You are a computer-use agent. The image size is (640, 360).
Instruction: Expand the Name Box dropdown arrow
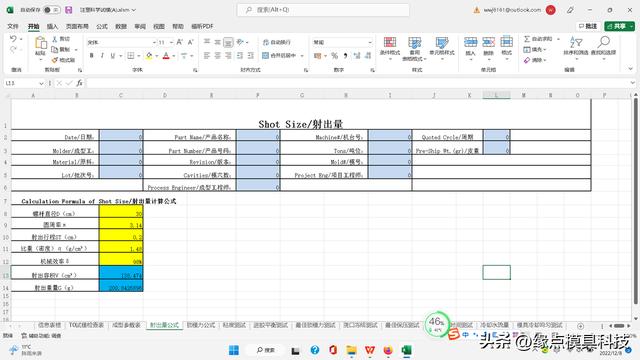click(41, 83)
